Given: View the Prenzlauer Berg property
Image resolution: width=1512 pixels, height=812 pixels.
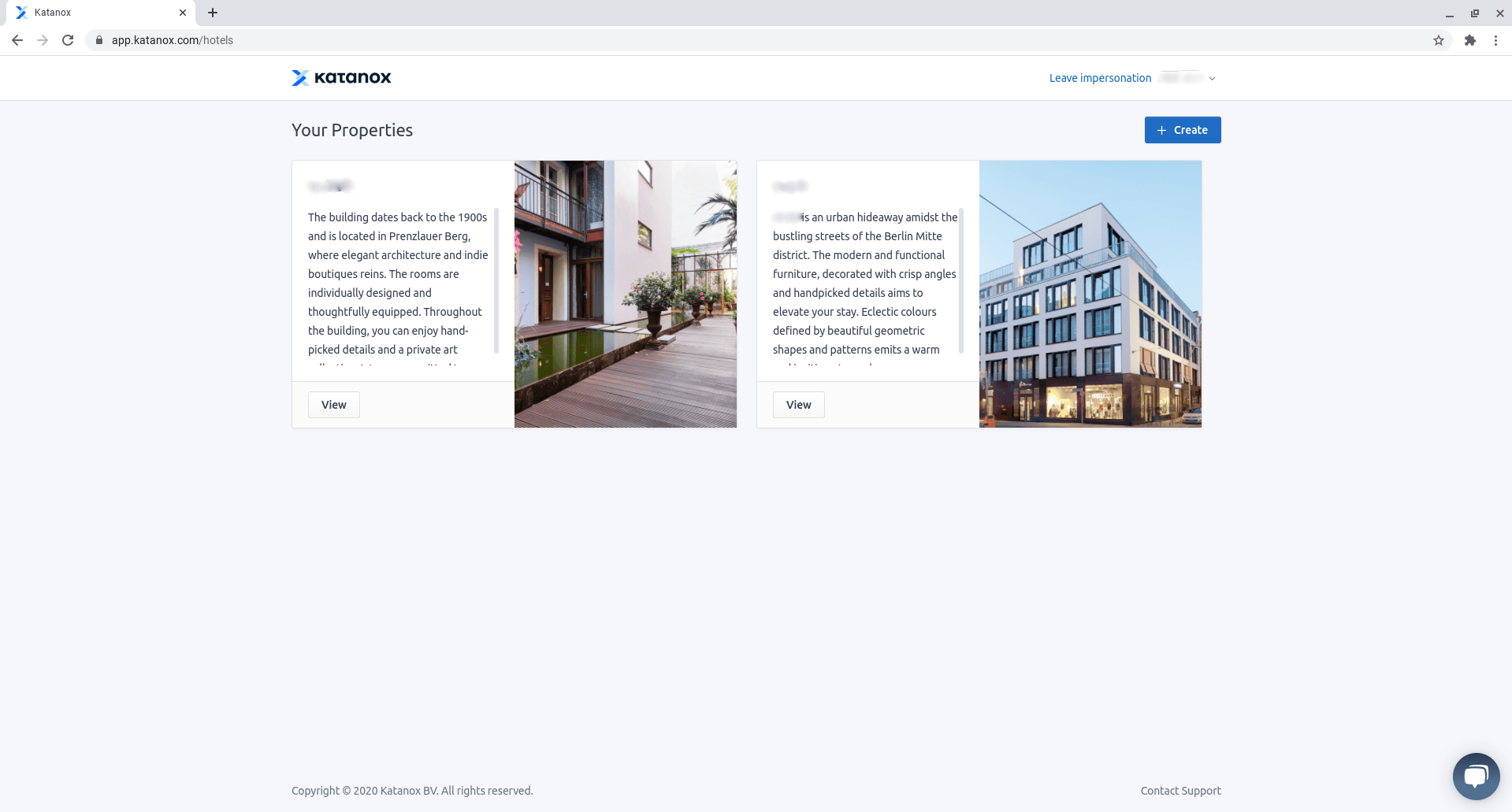Looking at the screenshot, I should (333, 405).
